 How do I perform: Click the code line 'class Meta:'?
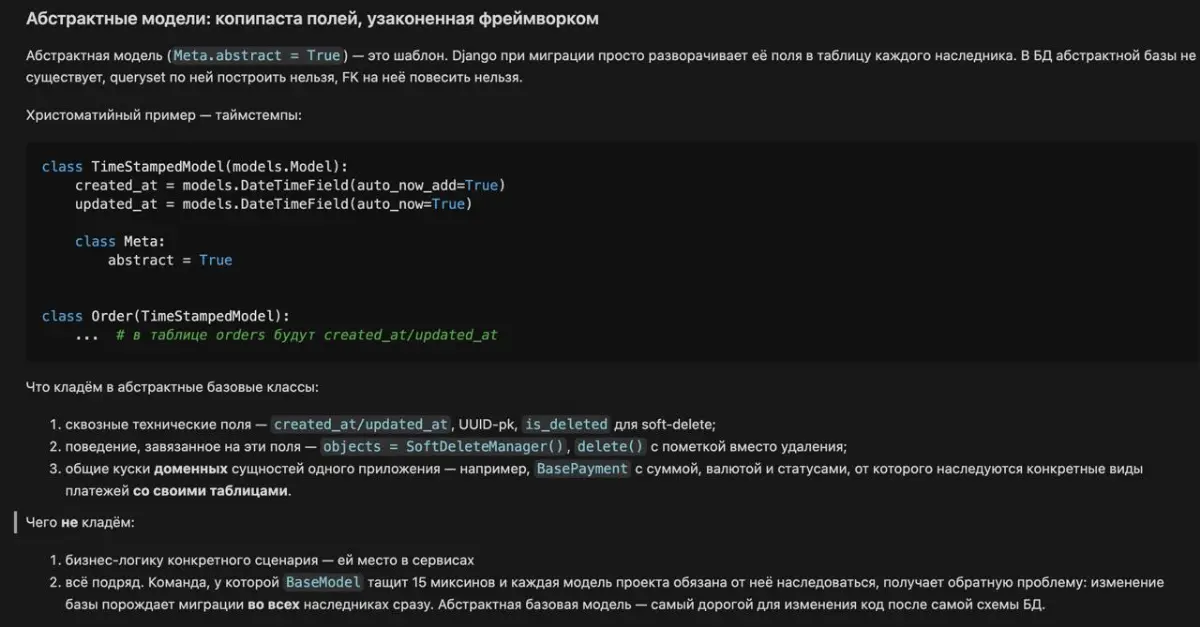120,241
